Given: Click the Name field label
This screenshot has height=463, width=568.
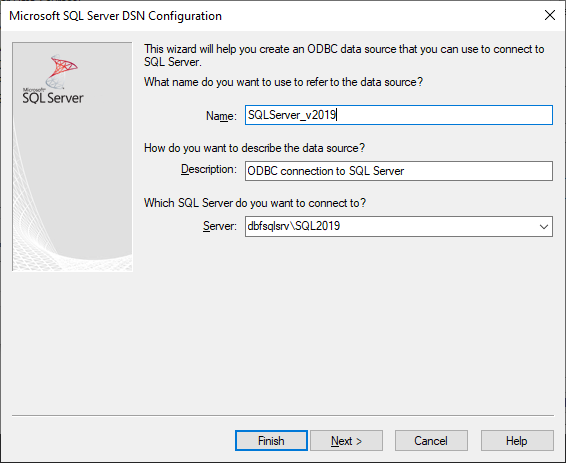Looking at the screenshot, I should pyautogui.click(x=221, y=116).
